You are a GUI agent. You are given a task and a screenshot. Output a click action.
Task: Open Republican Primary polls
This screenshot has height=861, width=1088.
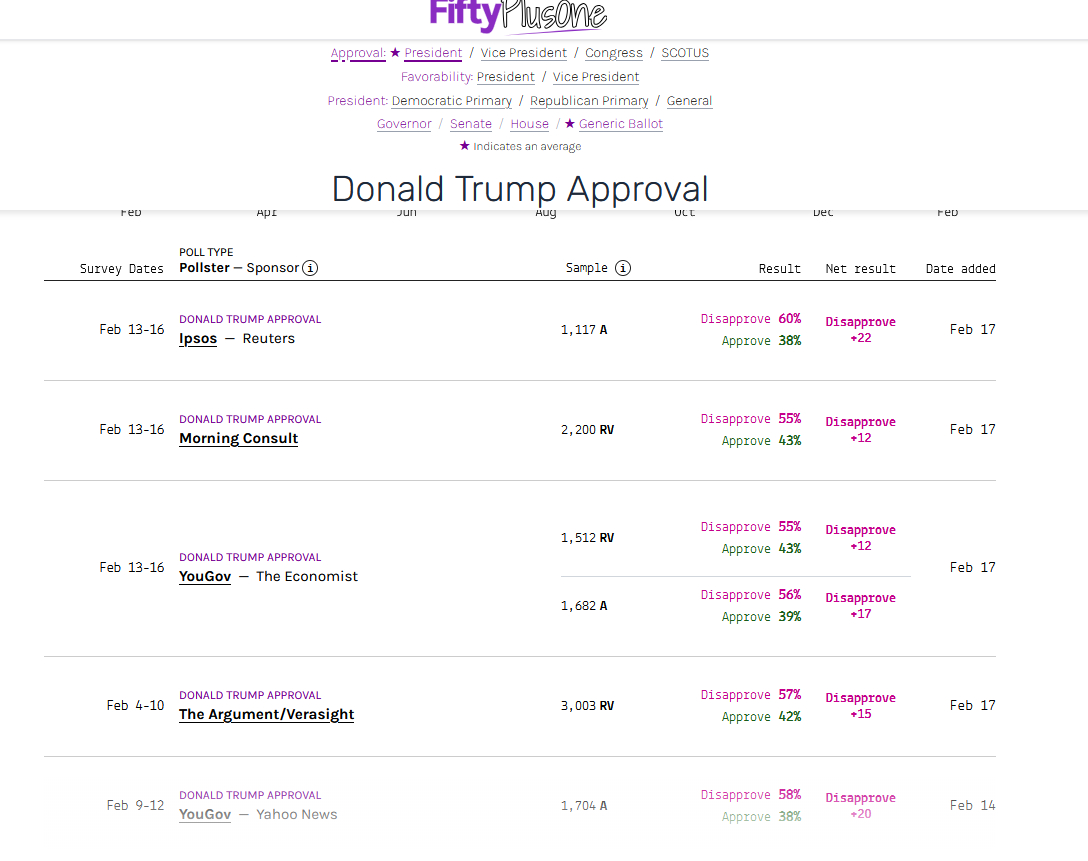point(589,101)
